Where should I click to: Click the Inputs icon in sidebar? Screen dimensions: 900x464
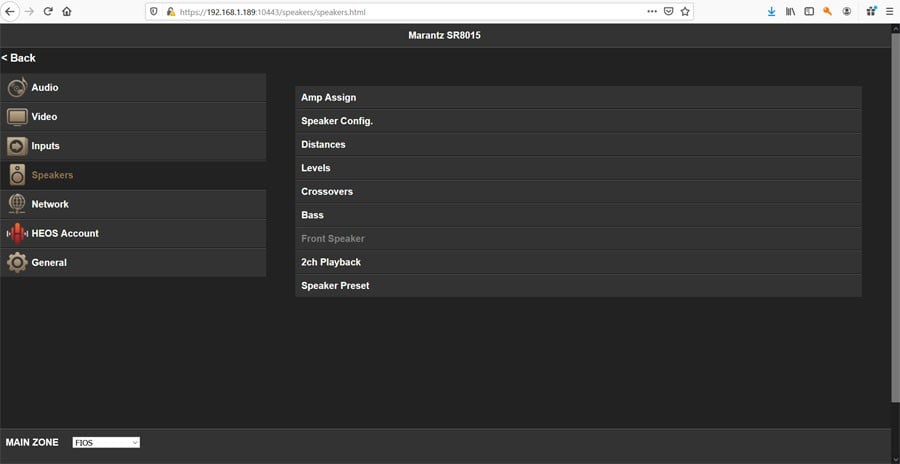[x=17, y=146]
